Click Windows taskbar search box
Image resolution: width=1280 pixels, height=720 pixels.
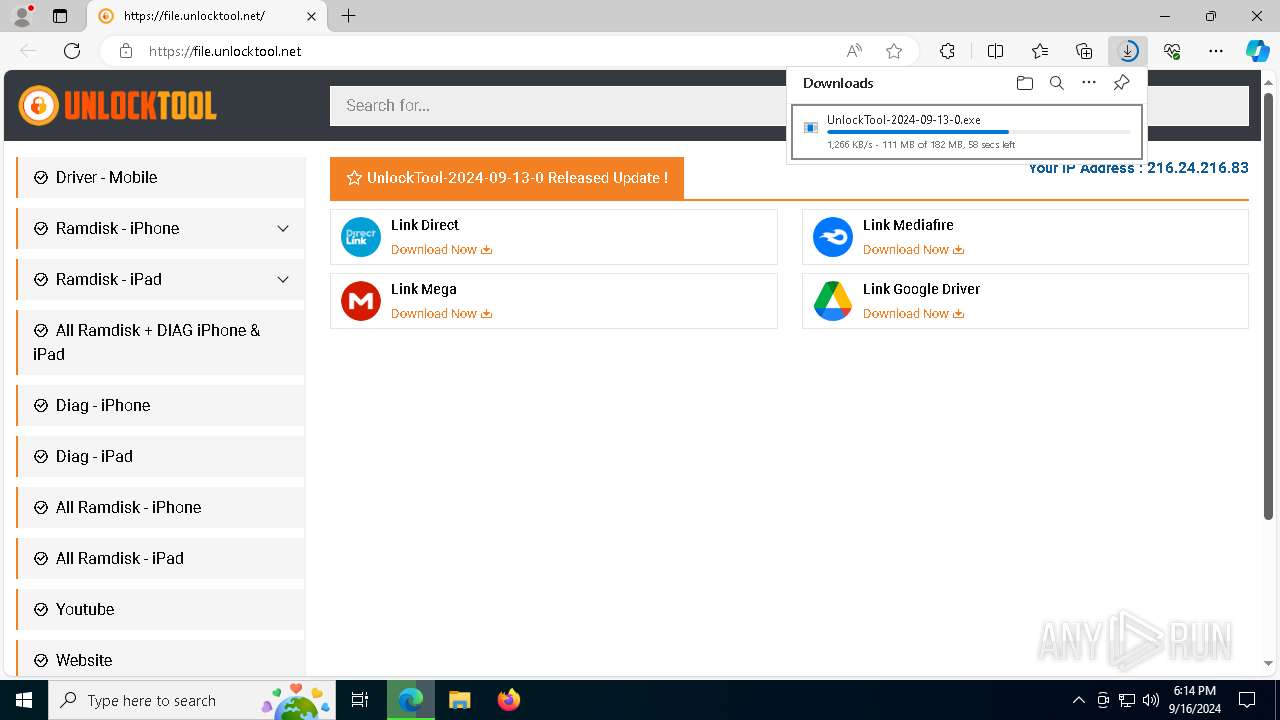192,700
